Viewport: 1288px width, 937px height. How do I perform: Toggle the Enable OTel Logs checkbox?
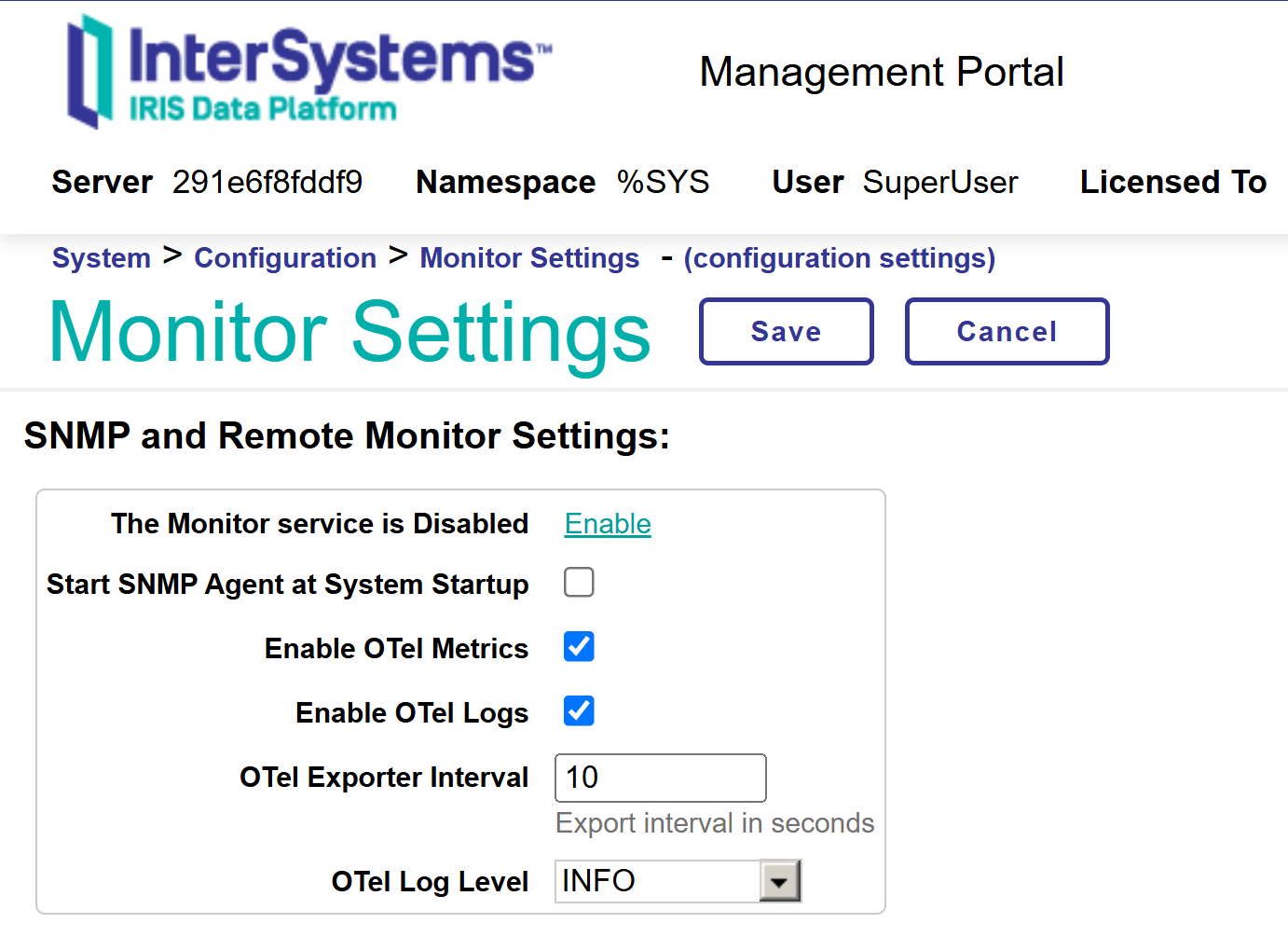tap(579, 711)
